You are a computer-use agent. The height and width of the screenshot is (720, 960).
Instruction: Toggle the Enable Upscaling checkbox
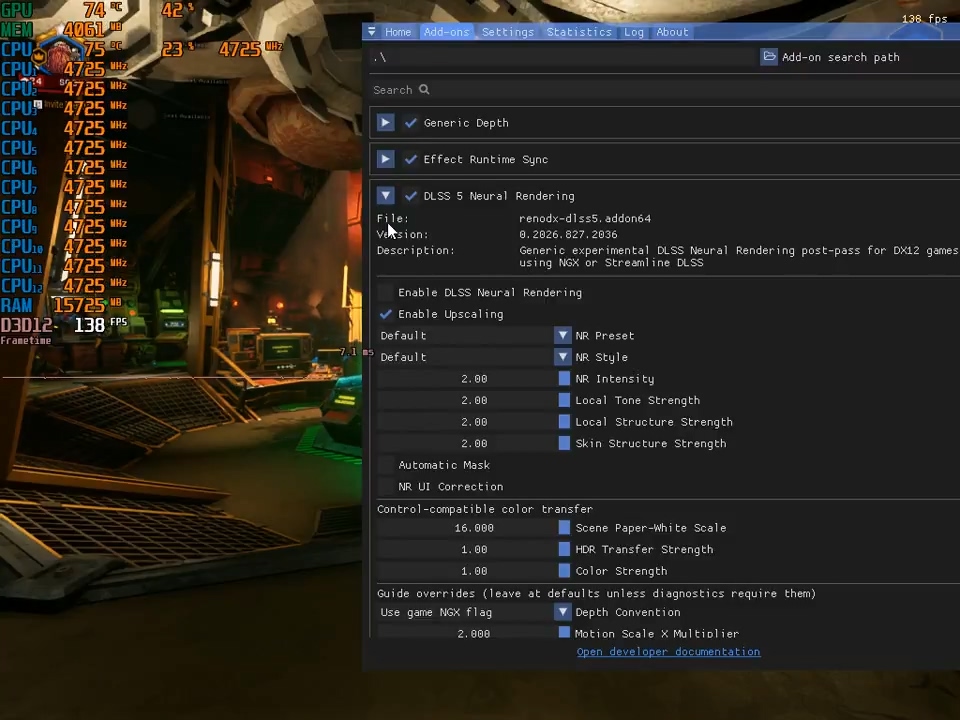[x=386, y=314]
